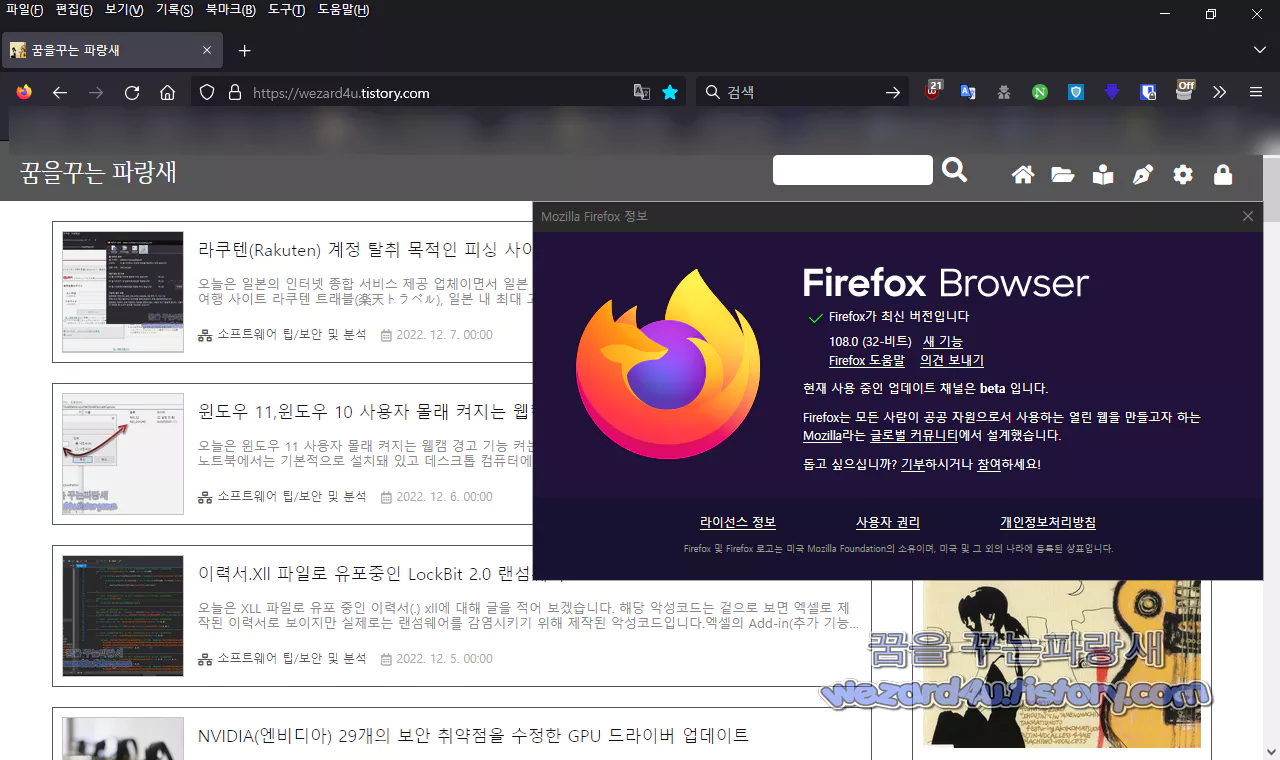Select the 꿈을꾸는 파랑새 tab
1280x760 pixels.
[112, 50]
